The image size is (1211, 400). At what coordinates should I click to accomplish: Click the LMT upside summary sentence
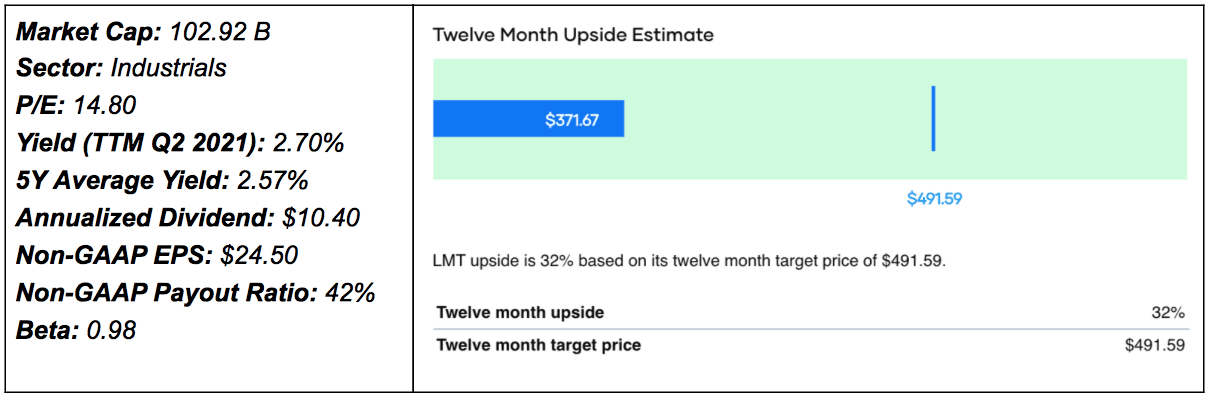(689, 262)
